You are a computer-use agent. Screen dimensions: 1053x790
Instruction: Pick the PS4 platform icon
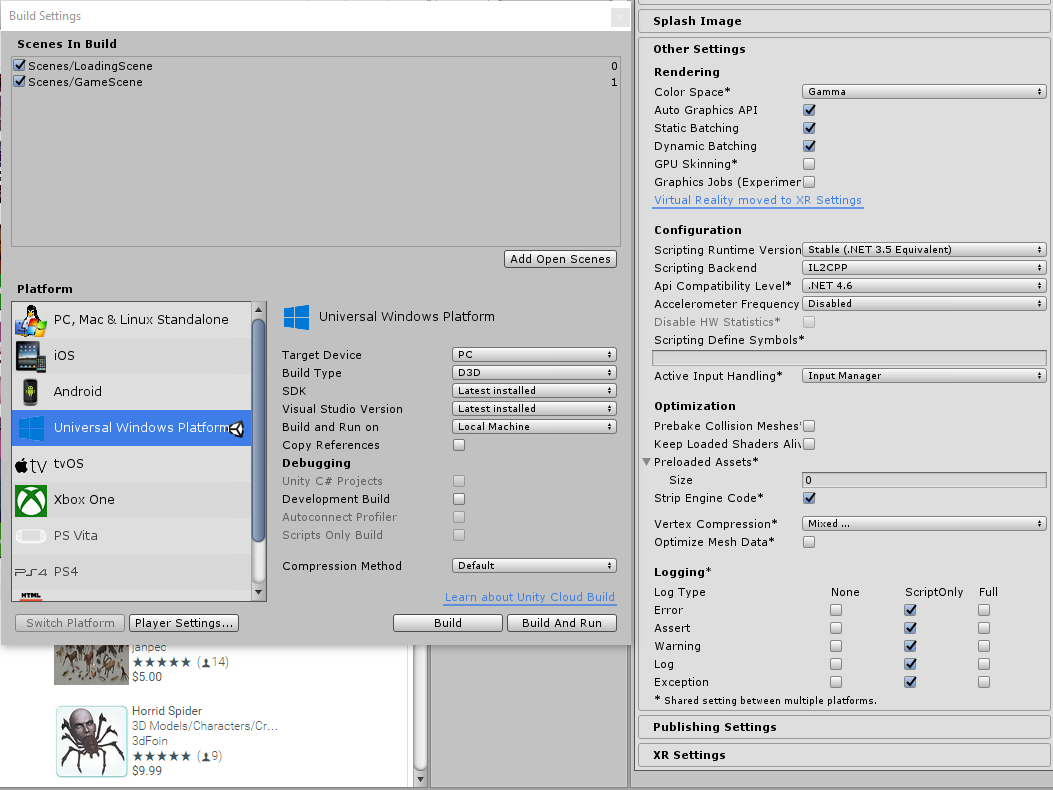pos(31,572)
